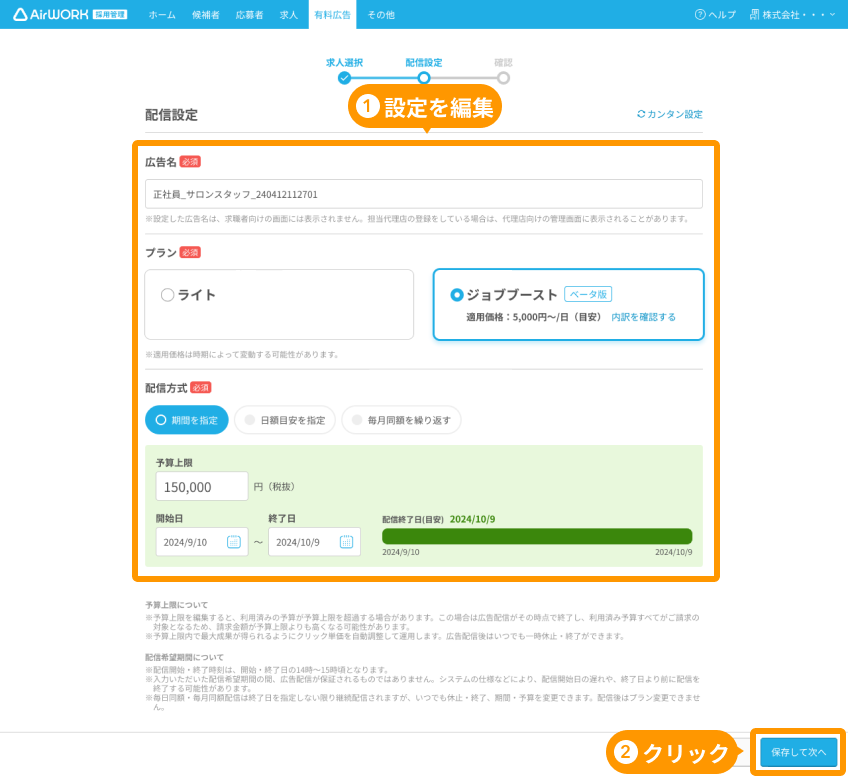Open the 有料広告 tab
The height and width of the screenshot is (780, 848).
point(333,15)
